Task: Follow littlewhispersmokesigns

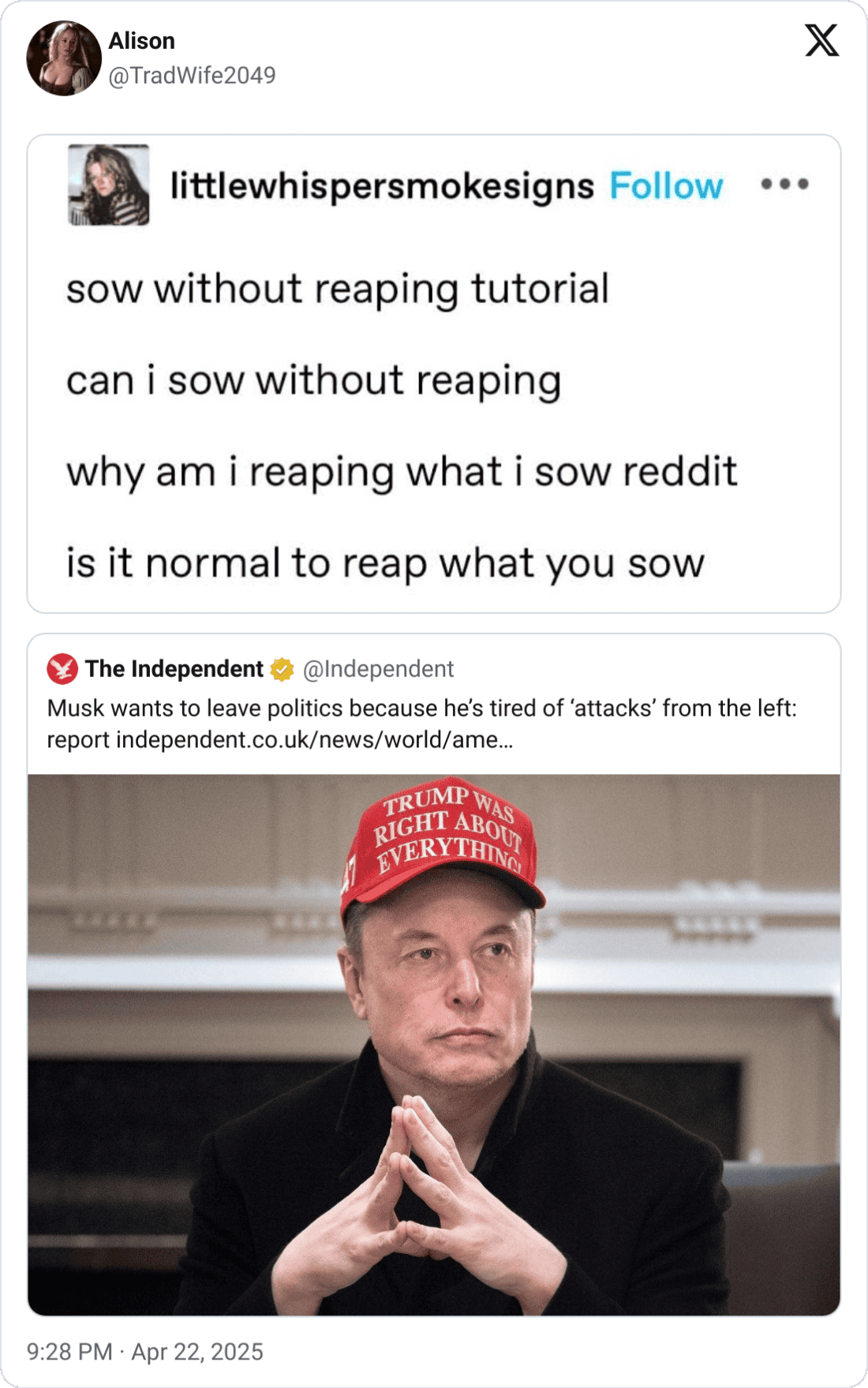Action: [666, 186]
